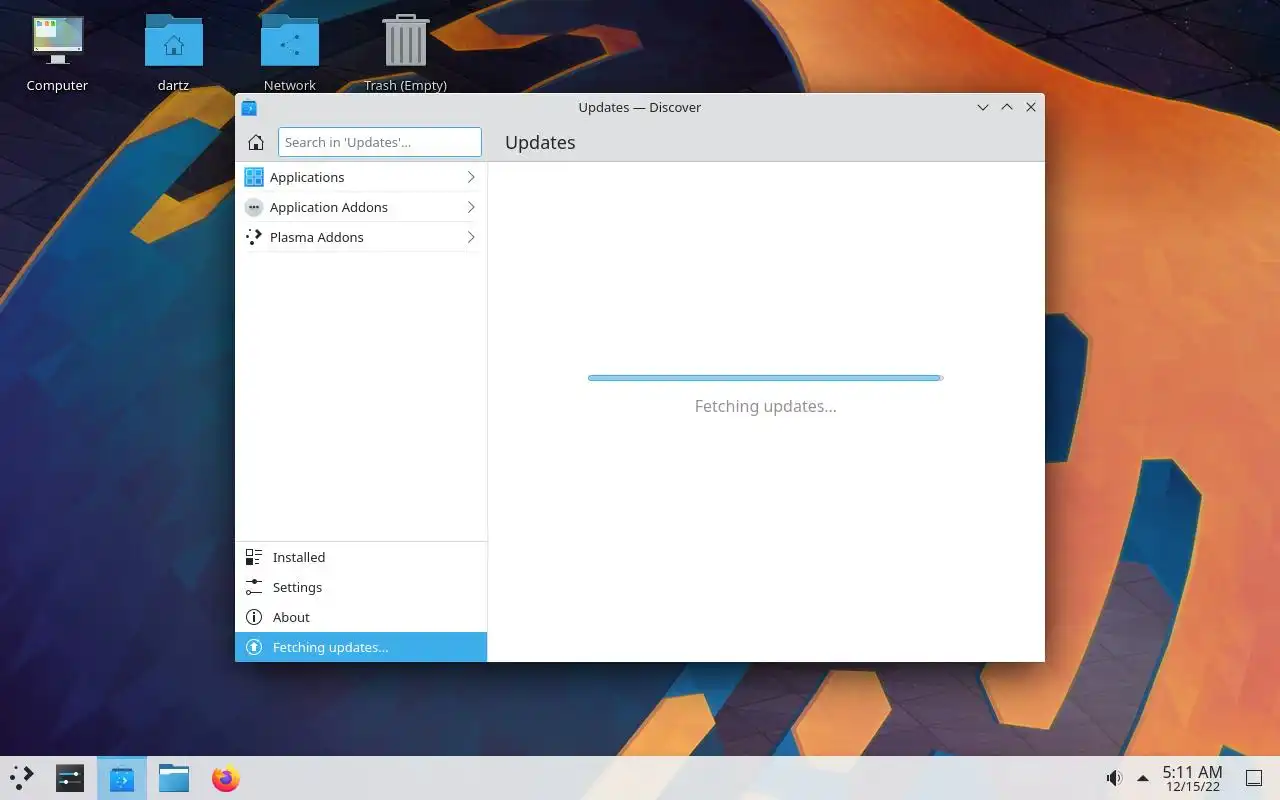Screen dimensions: 1280x800
Task: Open the Settings page in Discover
Action: (x=361, y=587)
